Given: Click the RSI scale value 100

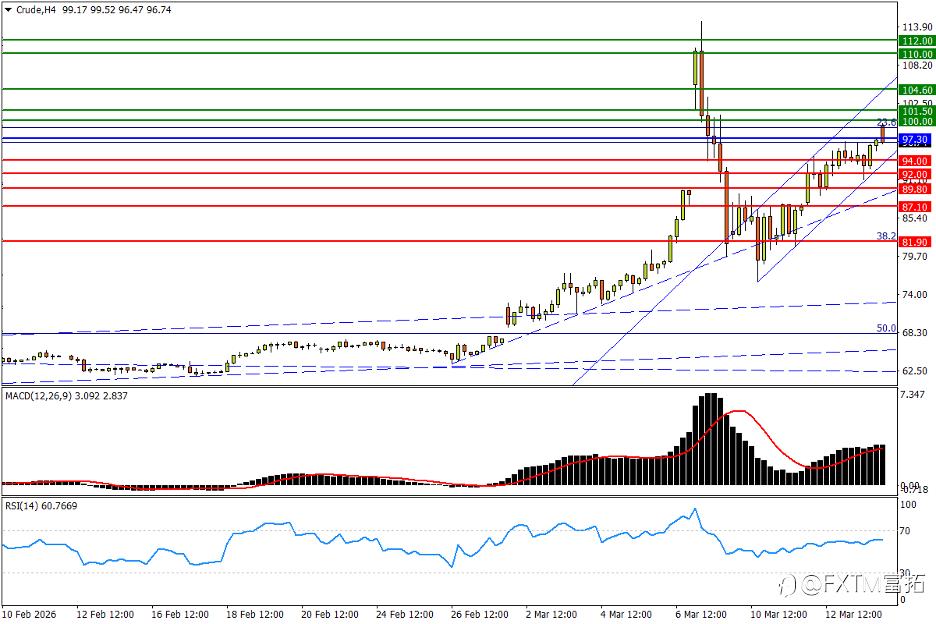Looking at the screenshot, I should click(x=908, y=505).
